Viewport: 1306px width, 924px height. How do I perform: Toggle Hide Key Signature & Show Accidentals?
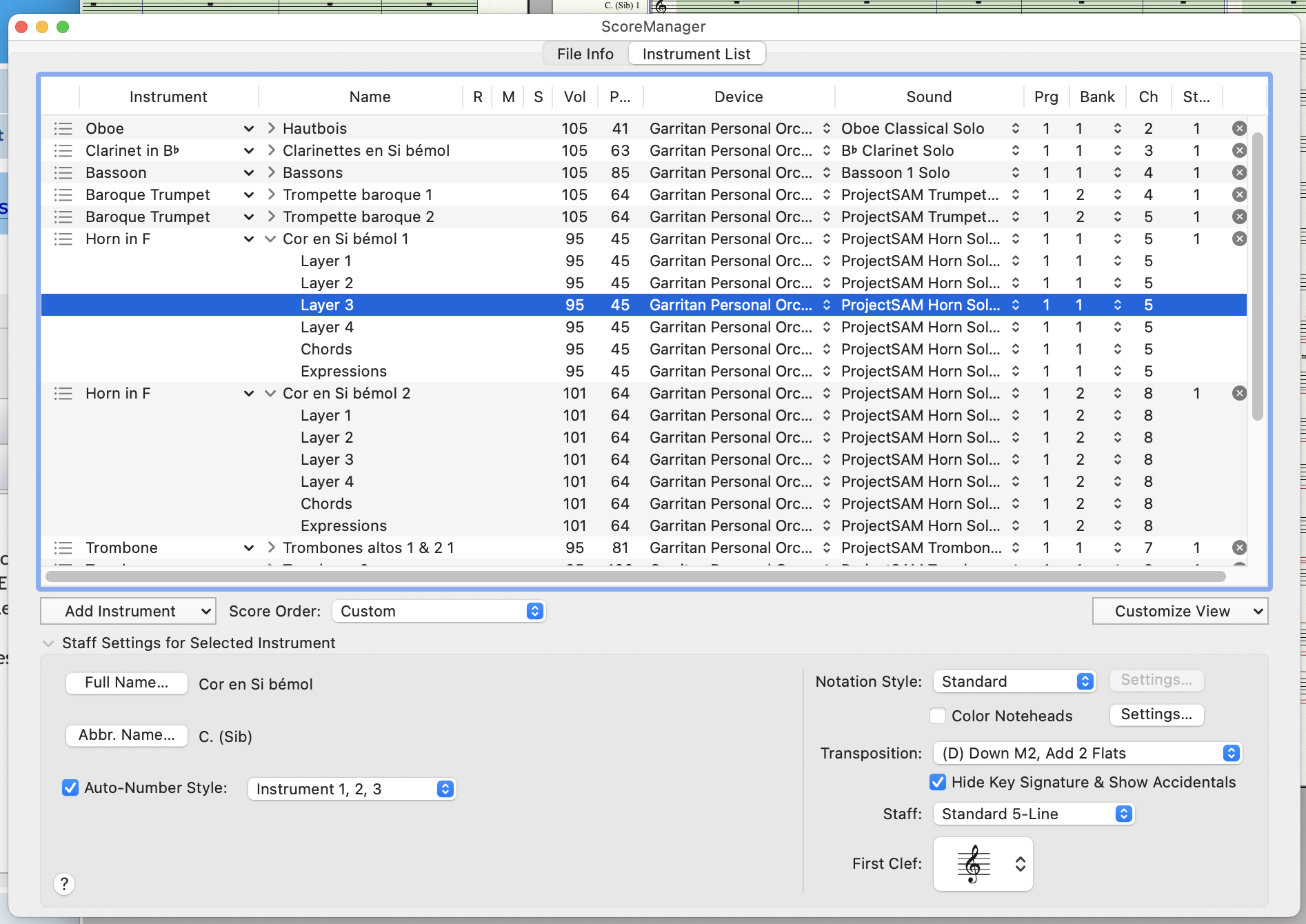tap(938, 783)
